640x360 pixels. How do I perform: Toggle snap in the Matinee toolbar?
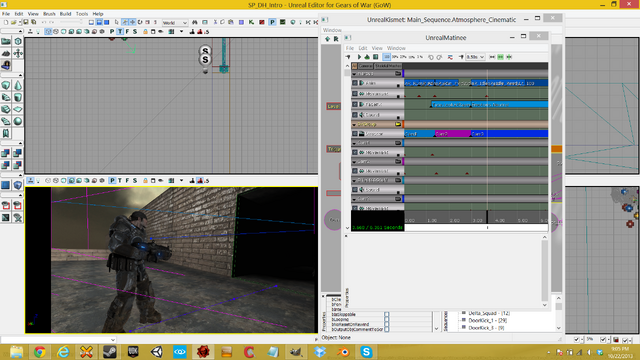(x=461, y=57)
